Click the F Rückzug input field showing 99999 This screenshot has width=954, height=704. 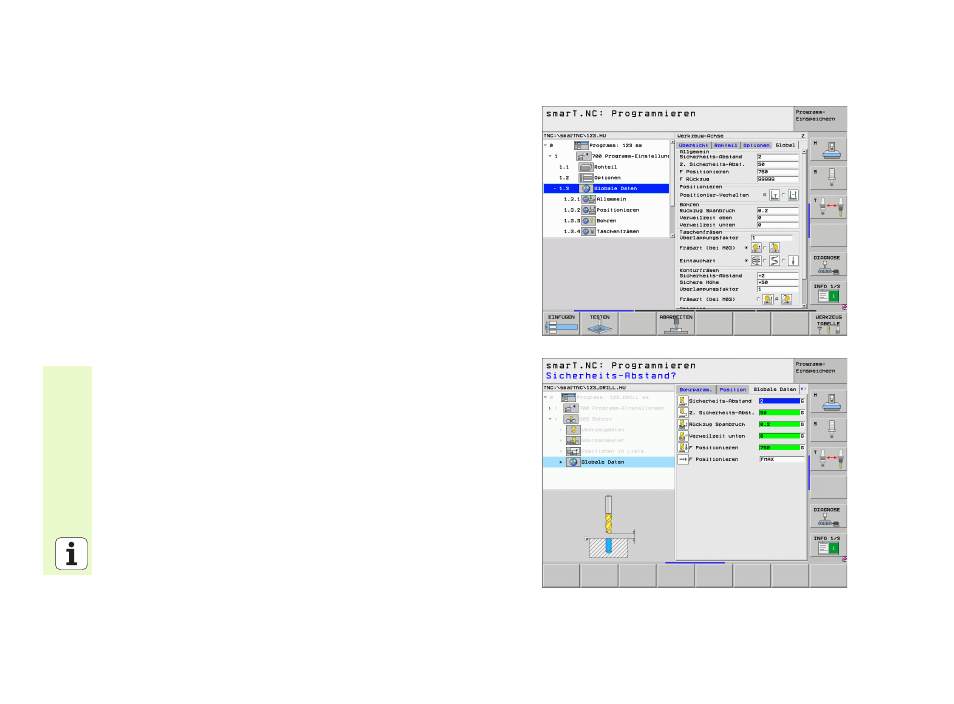pos(778,179)
